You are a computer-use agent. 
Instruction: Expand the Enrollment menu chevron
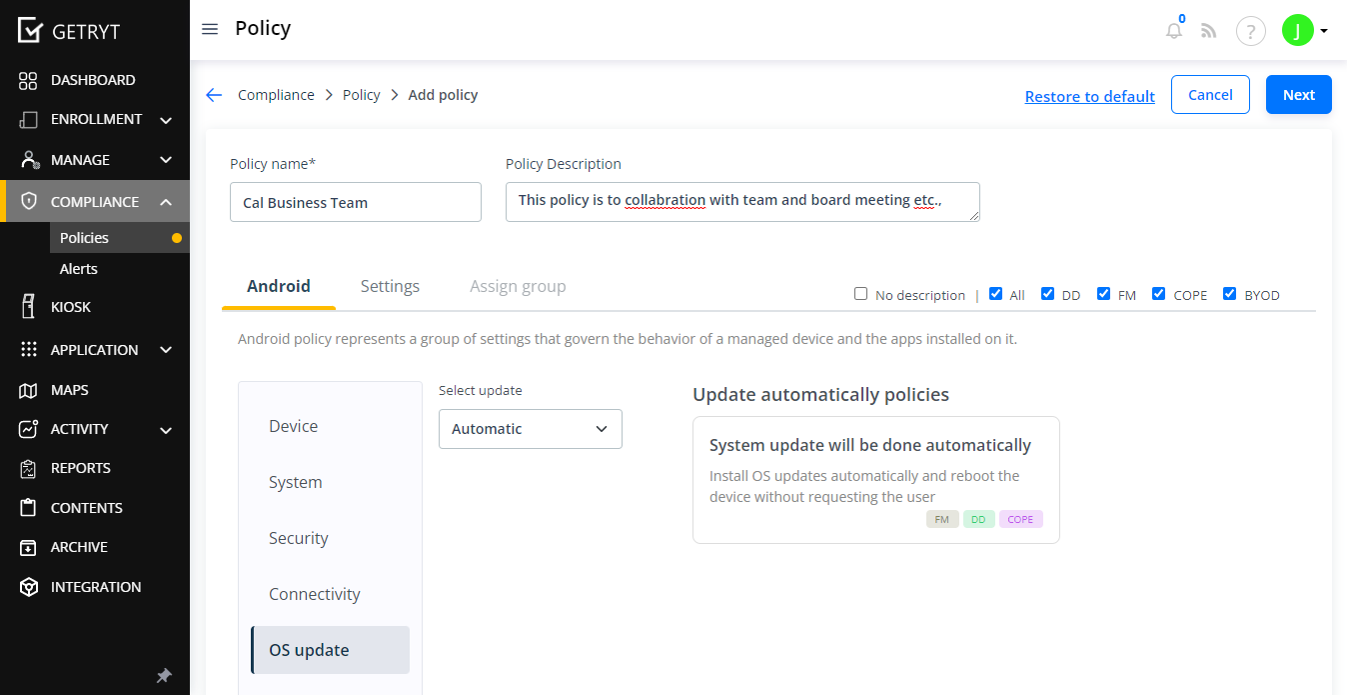pos(166,120)
